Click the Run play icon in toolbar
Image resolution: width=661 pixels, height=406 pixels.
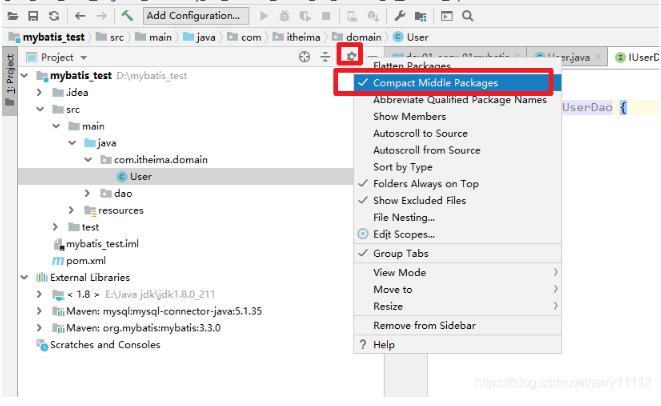pyautogui.click(x=264, y=16)
